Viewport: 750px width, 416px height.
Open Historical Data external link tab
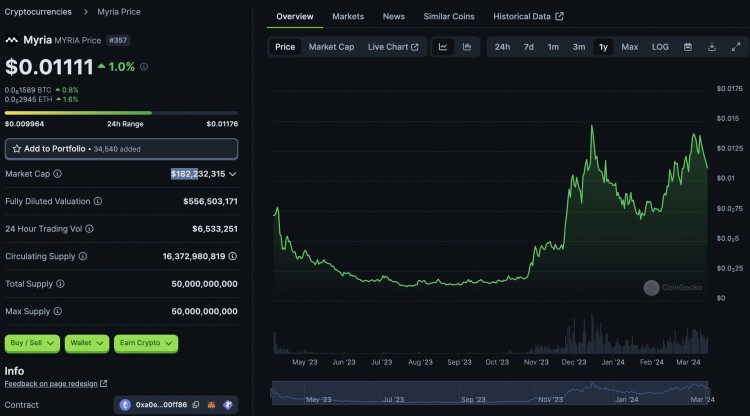[528, 16]
